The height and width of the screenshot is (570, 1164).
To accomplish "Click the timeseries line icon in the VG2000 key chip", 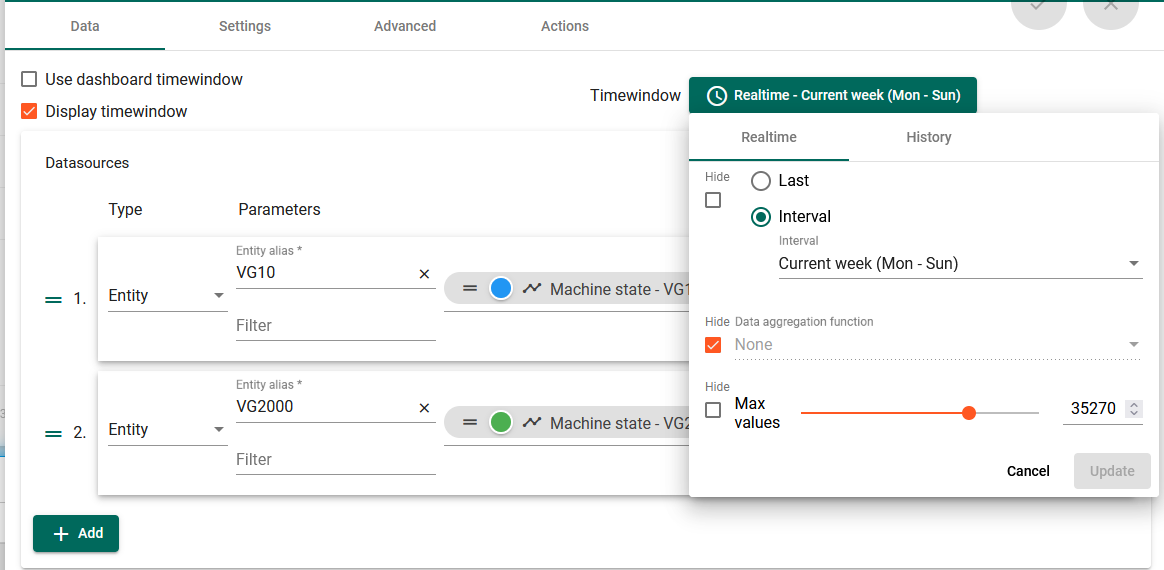I will [532, 422].
